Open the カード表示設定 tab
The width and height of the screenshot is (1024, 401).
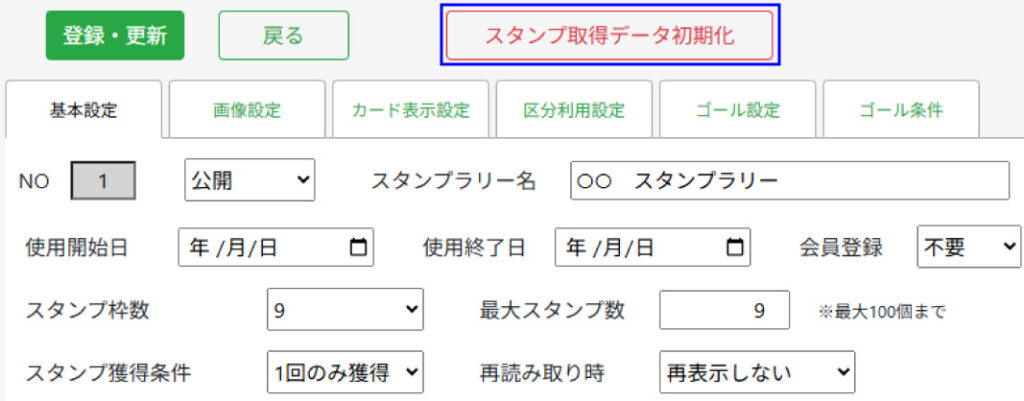[410, 110]
